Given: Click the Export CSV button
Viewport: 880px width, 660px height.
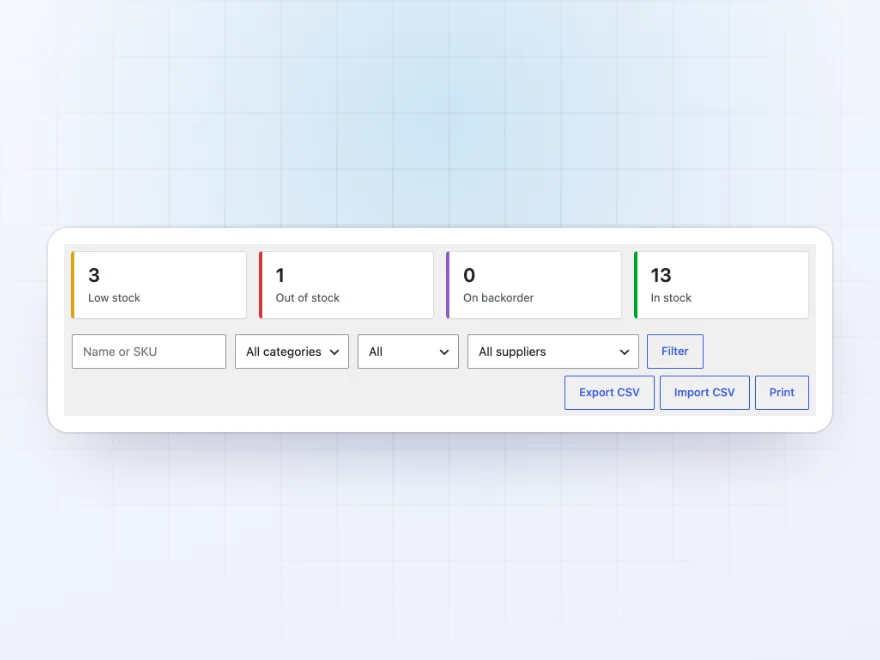Looking at the screenshot, I should coord(609,392).
